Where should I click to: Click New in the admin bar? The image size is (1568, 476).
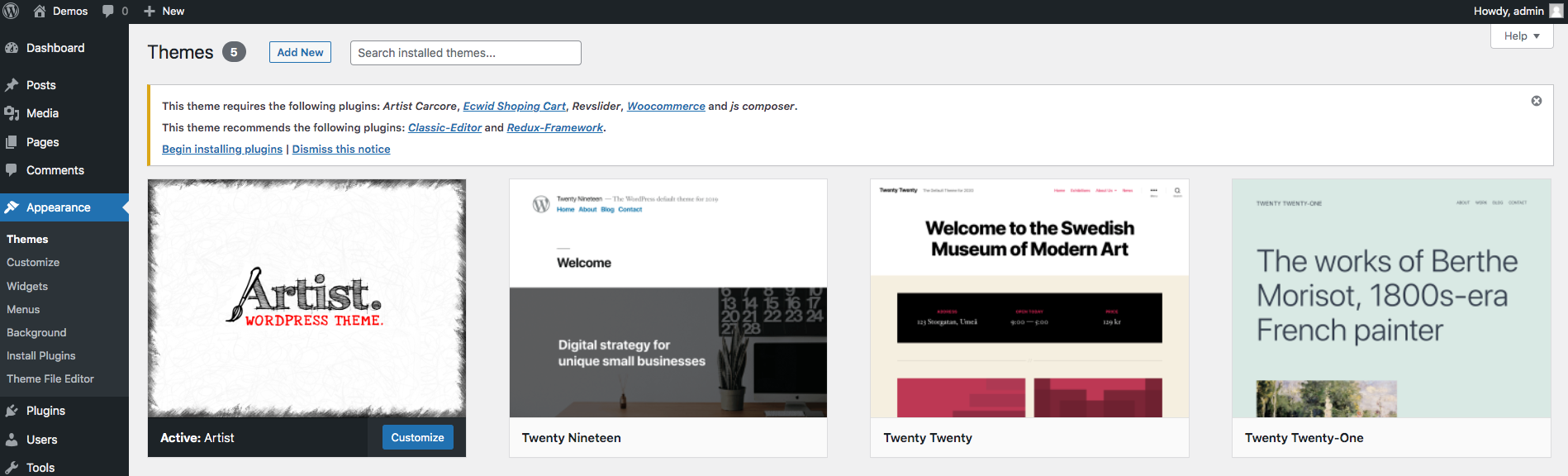173,11
